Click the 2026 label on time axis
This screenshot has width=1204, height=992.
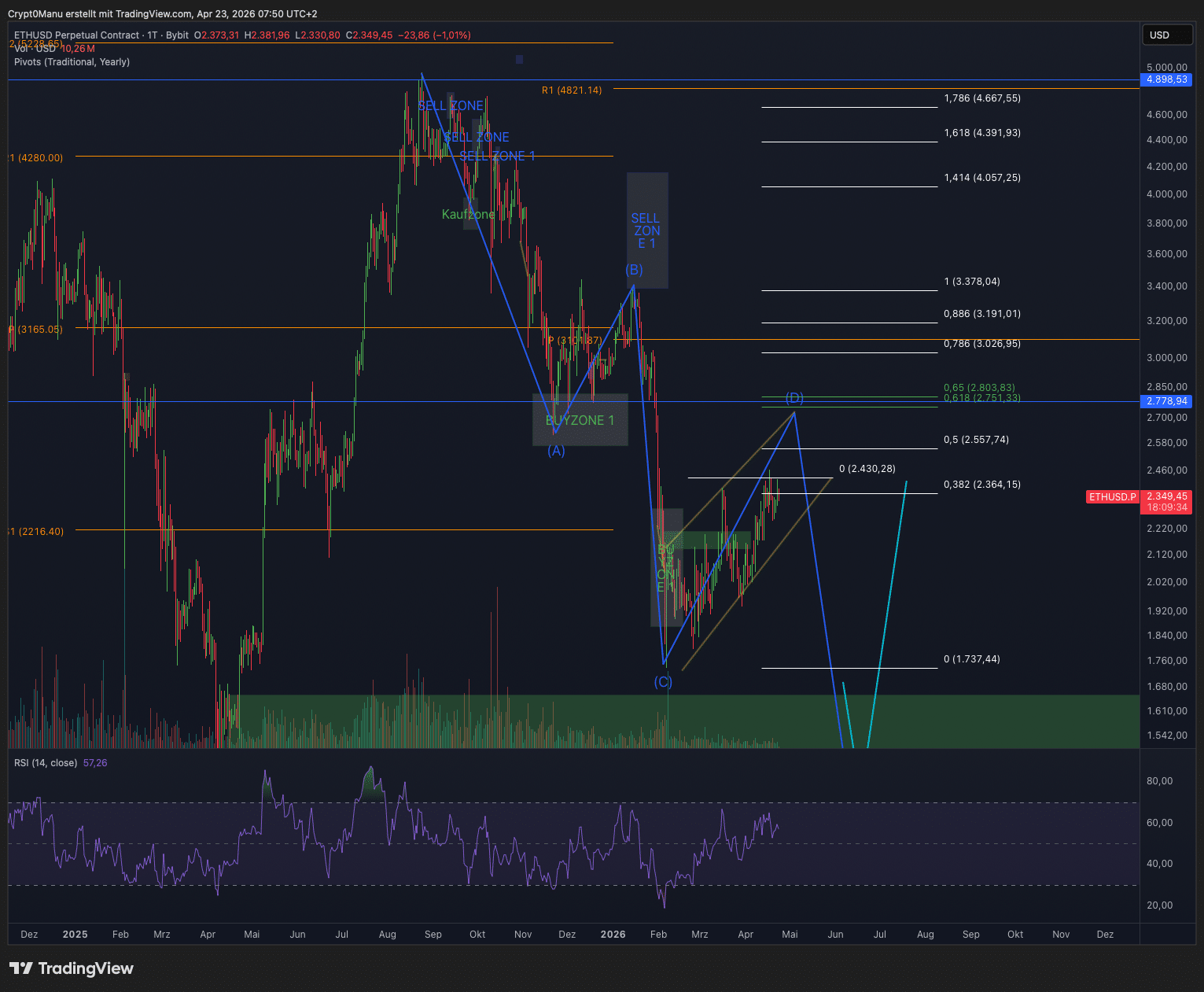613,935
